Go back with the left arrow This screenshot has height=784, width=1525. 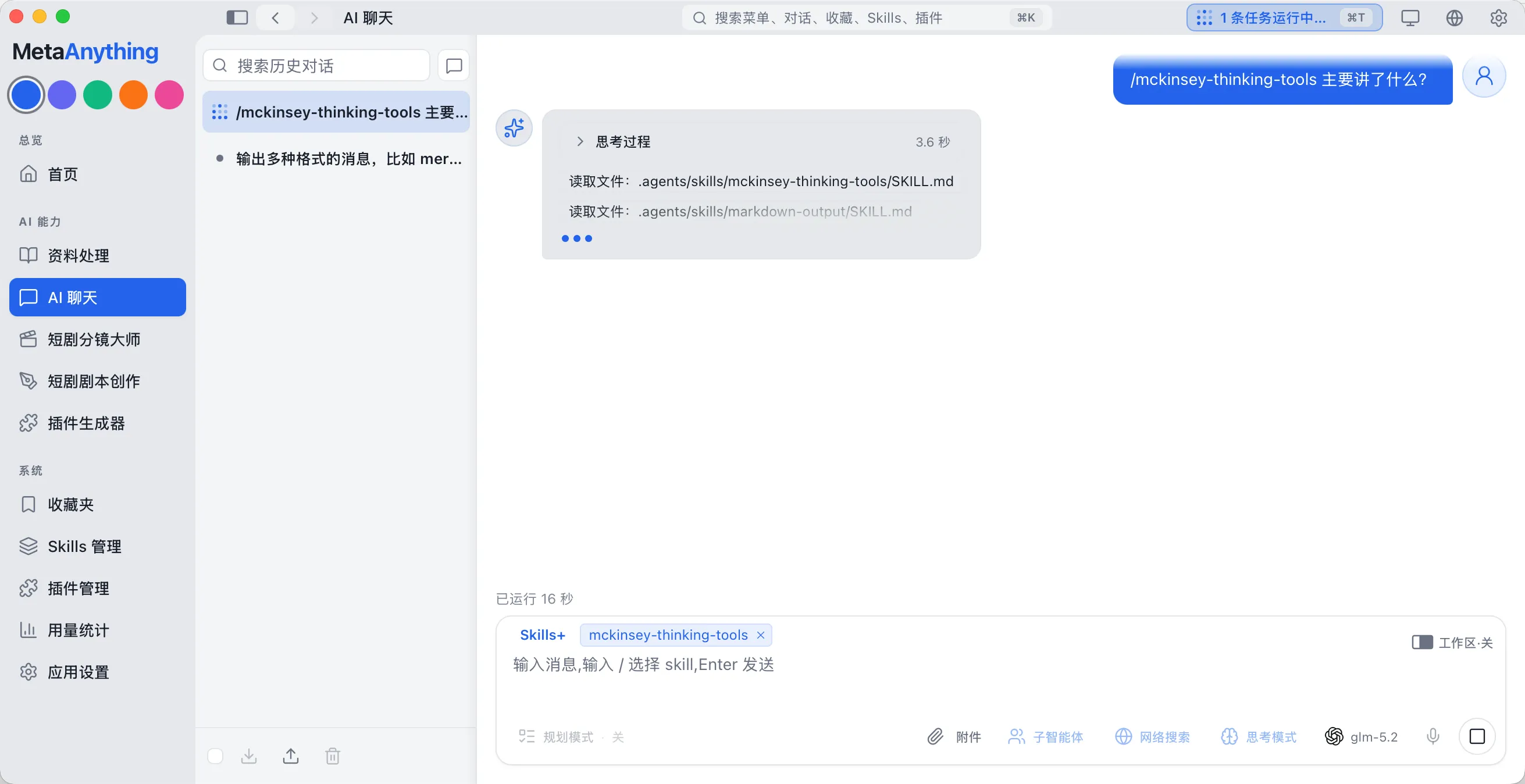tap(275, 18)
